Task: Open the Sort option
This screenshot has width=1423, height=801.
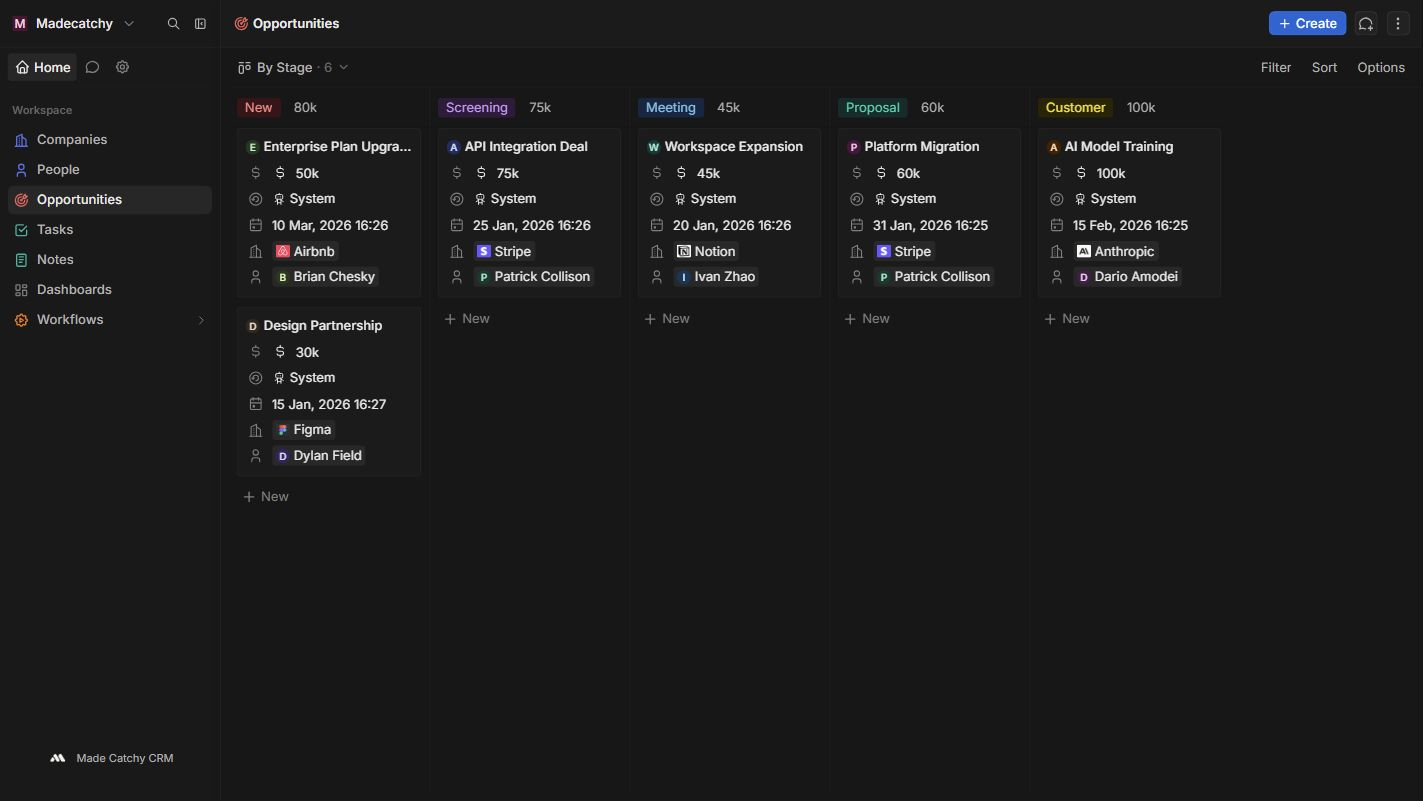Action: [x=1324, y=67]
